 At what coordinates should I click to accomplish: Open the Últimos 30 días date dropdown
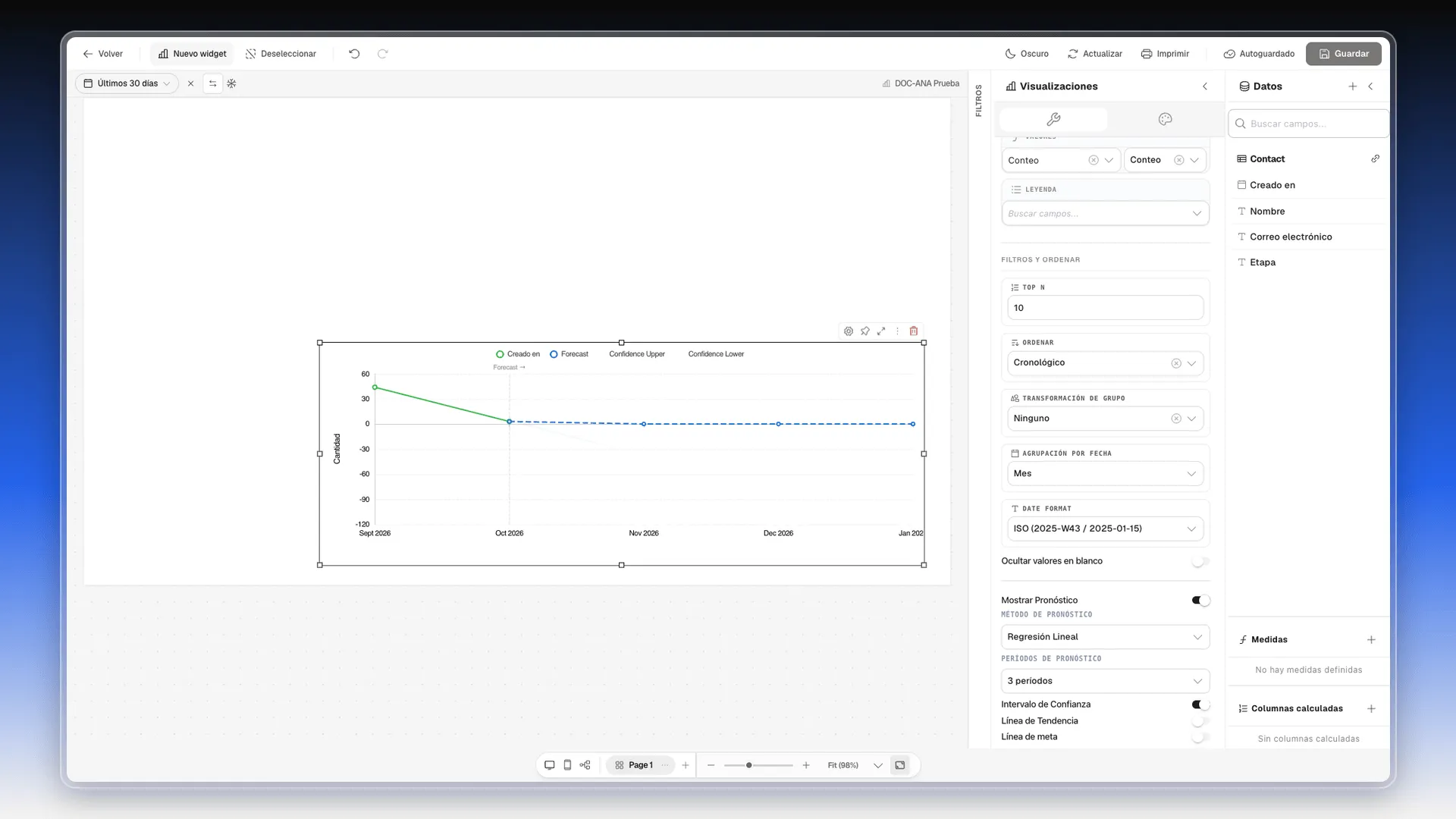pyautogui.click(x=127, y=83)
